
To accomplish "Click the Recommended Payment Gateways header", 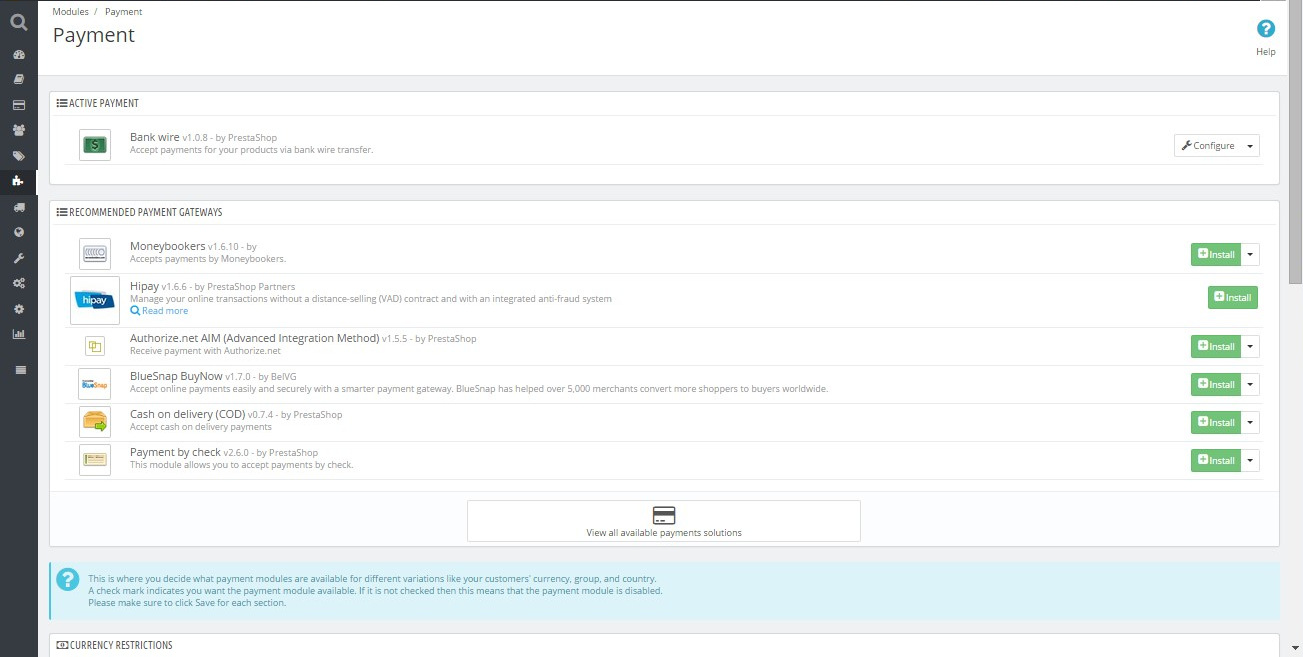I will point(139,212).
